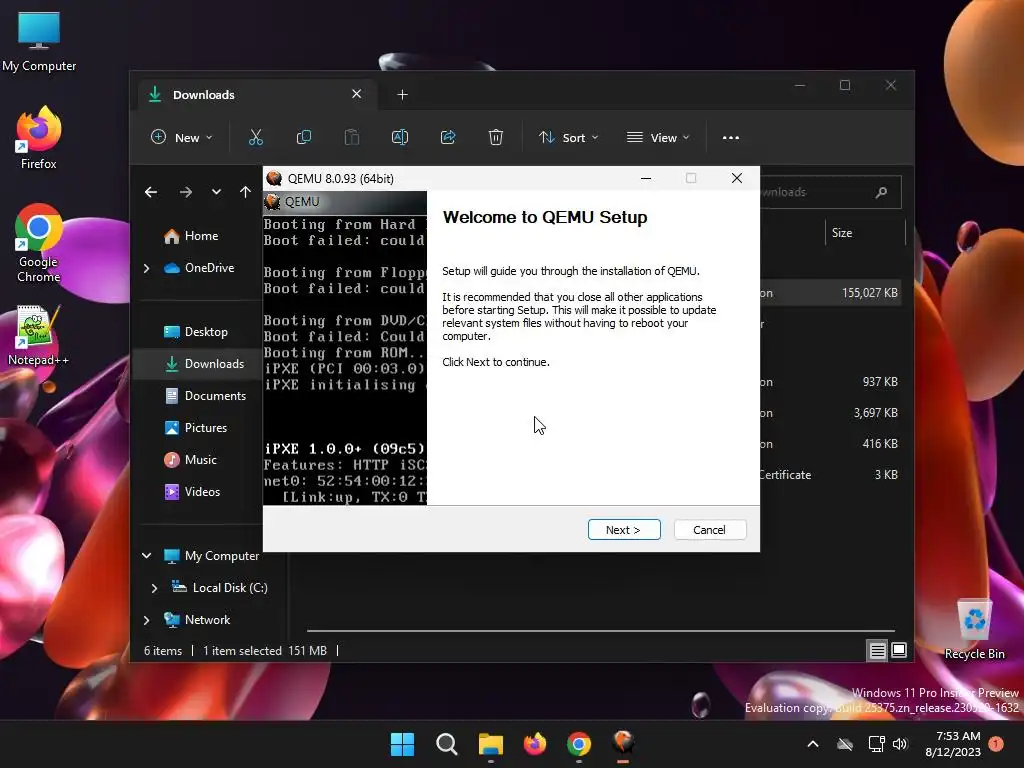Go back with the left arrow in Explorer

(x=151, y=192)
